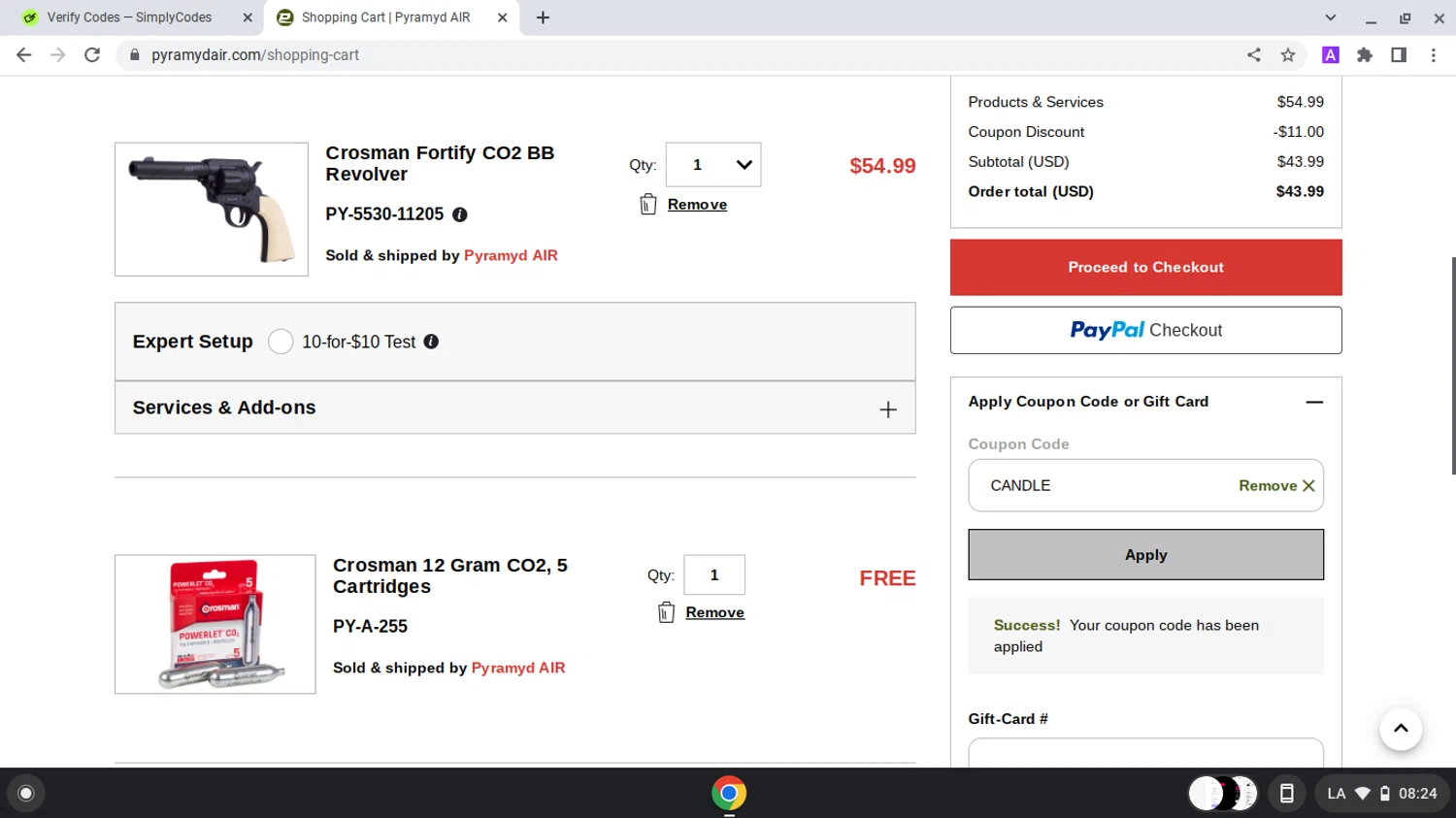Open the extensions puzzle icon
Screen dimensions: 1456x818
tap(1365, 55)
